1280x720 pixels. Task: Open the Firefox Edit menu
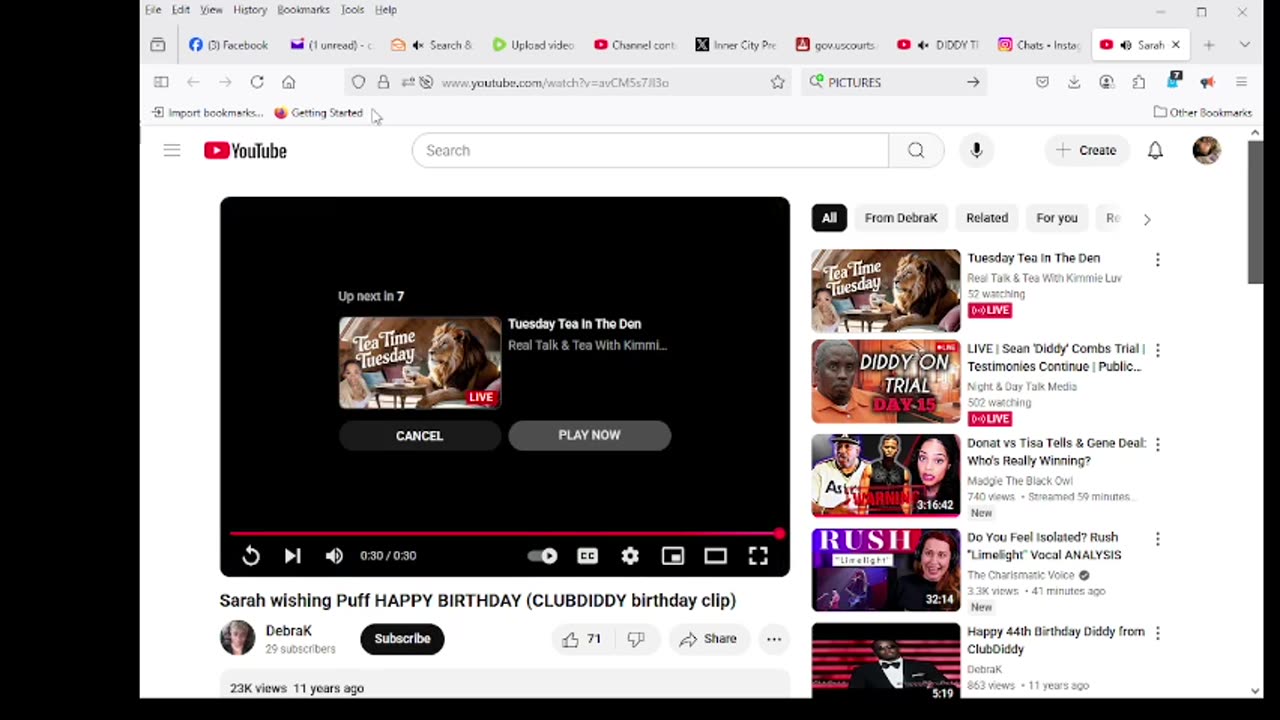181,10
